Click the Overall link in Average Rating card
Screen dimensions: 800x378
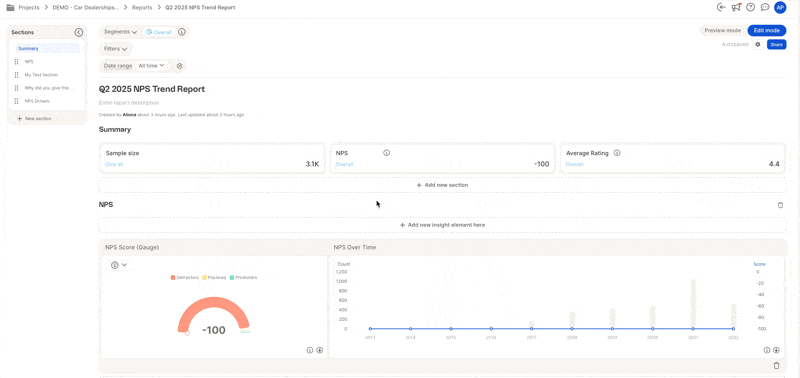[574, 164]
